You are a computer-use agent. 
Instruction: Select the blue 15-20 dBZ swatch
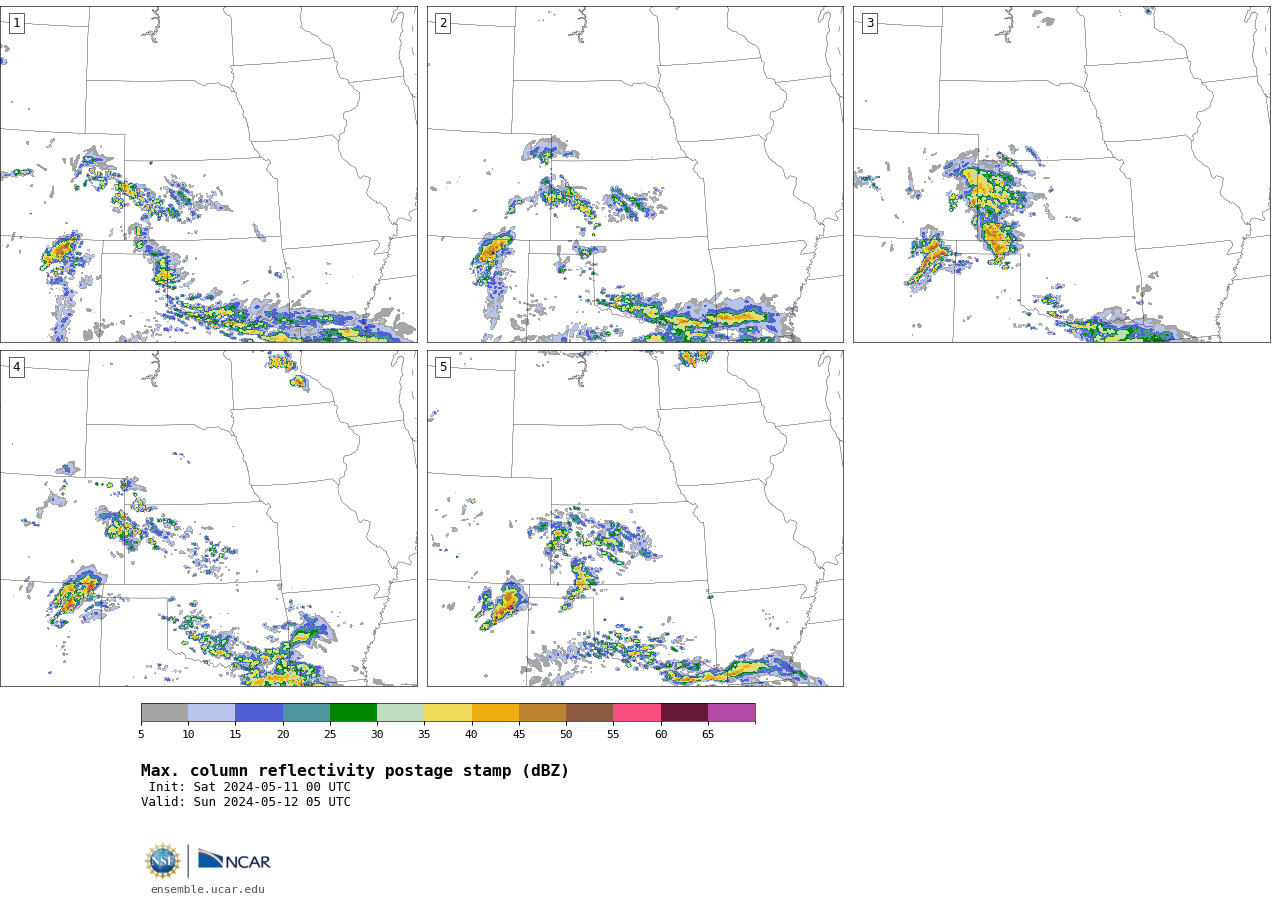point(259,712)
